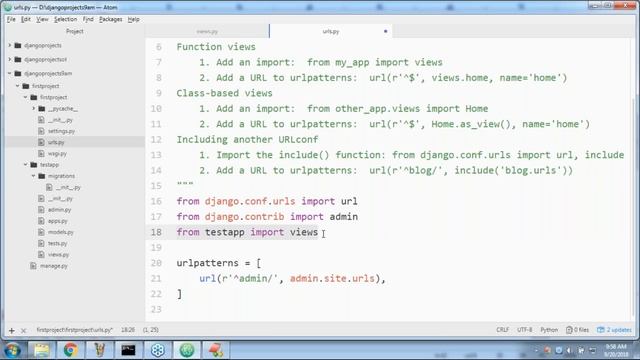Image resolution: width=640 pixels, height=360 pixels.
Task: Open the Help menu
Action: pos(133,19)
